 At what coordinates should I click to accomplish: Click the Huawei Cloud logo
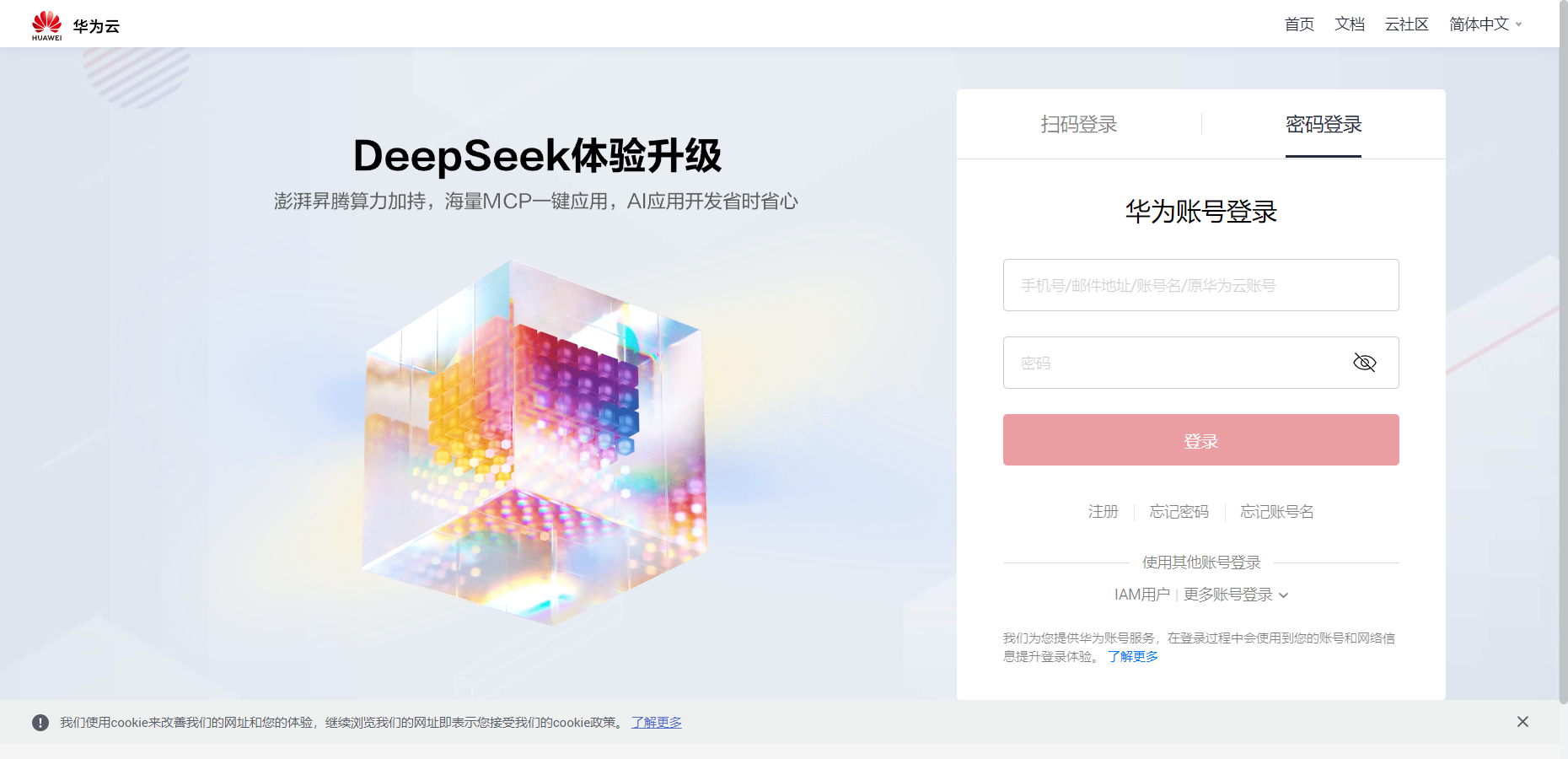75,25
